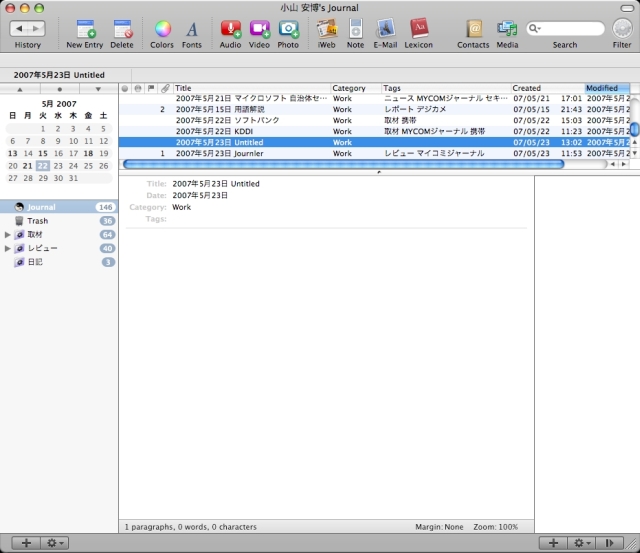Open the bottom-left gear action menu
The image size is (640, 553).
55,543
